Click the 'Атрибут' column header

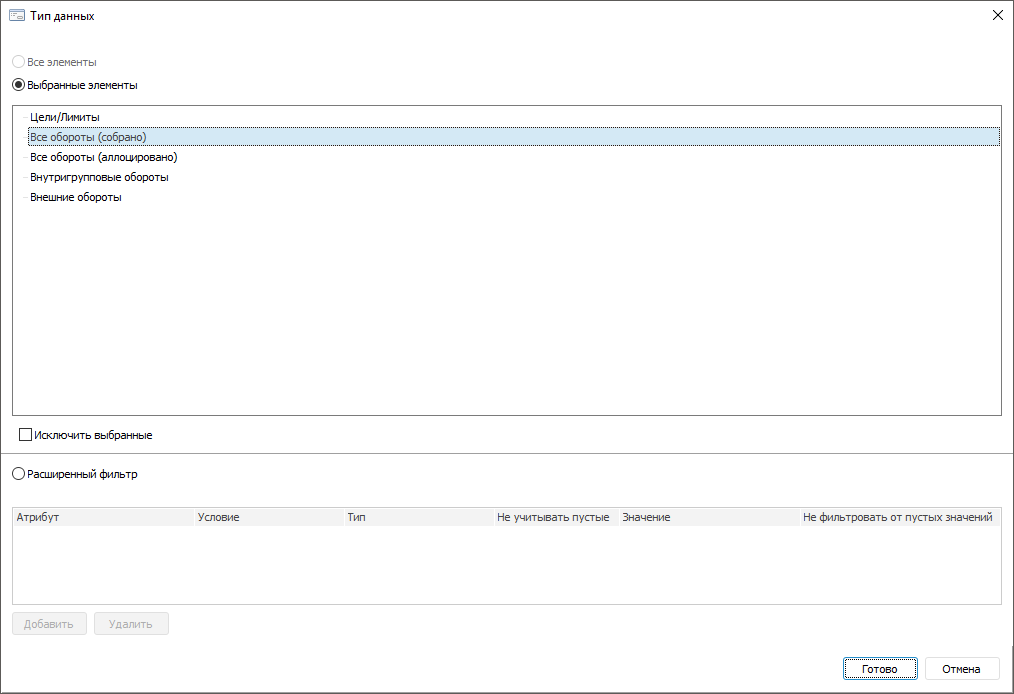103,517
